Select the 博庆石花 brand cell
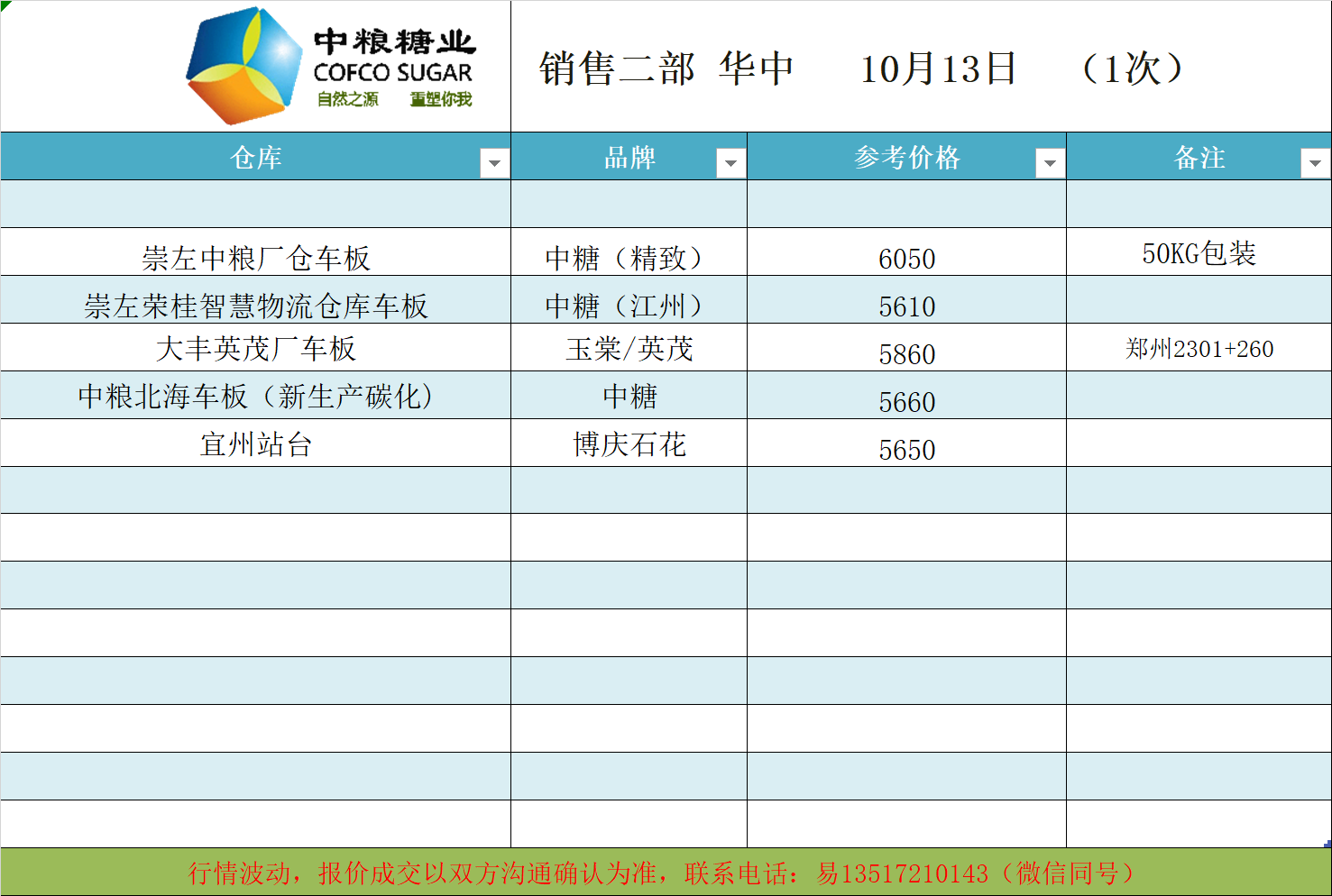Viewport: 1332px width, 896px height. [x=629, y=444]
